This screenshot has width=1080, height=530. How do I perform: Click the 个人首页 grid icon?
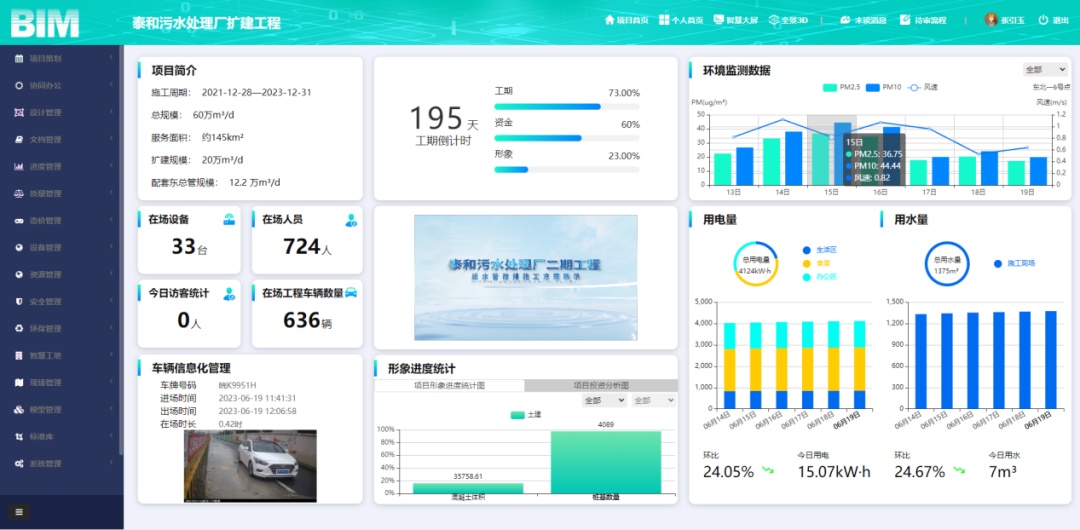click(663, 20)
